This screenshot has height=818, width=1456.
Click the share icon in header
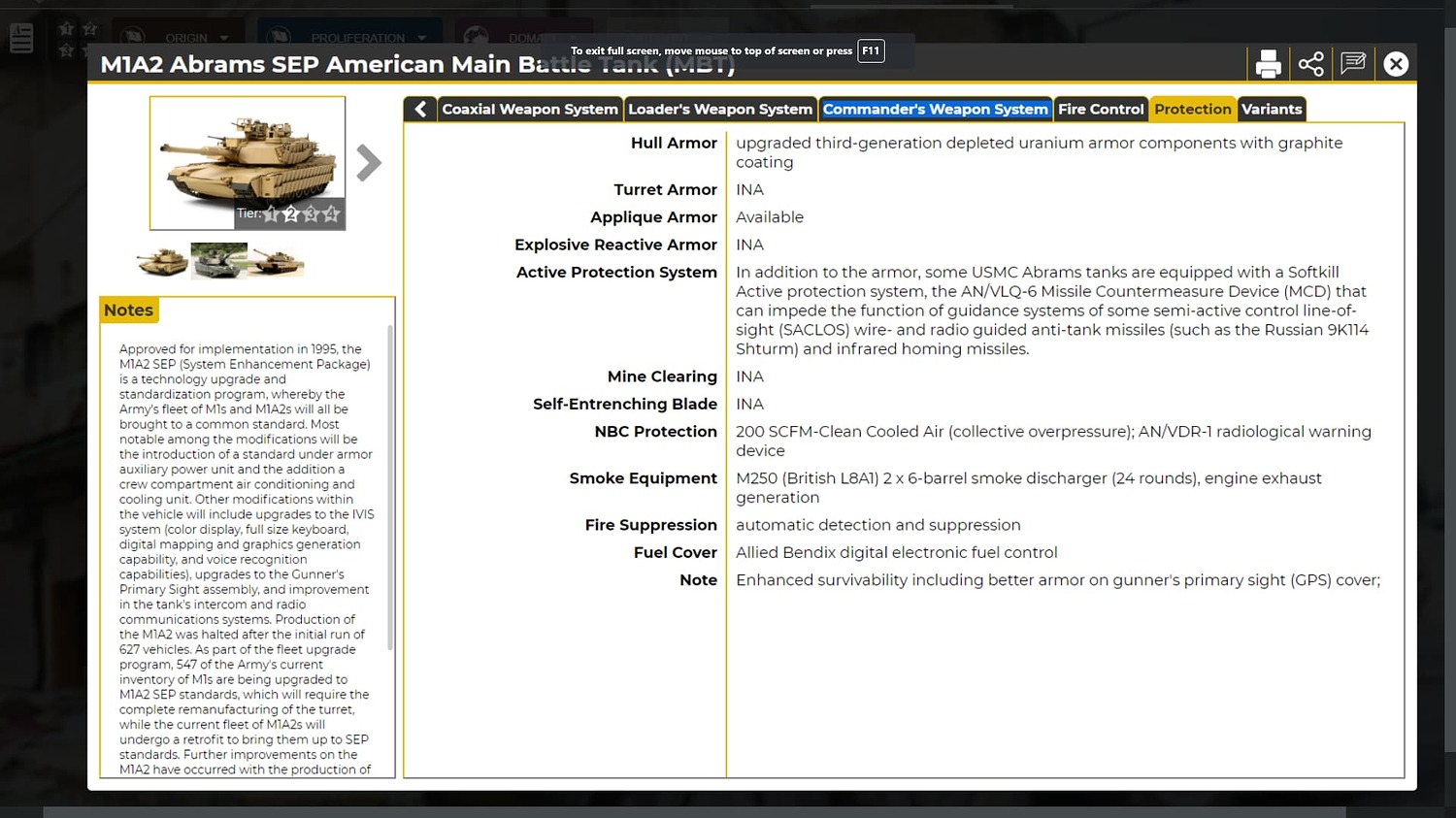pyautogui.click(x=1310, y=64)
